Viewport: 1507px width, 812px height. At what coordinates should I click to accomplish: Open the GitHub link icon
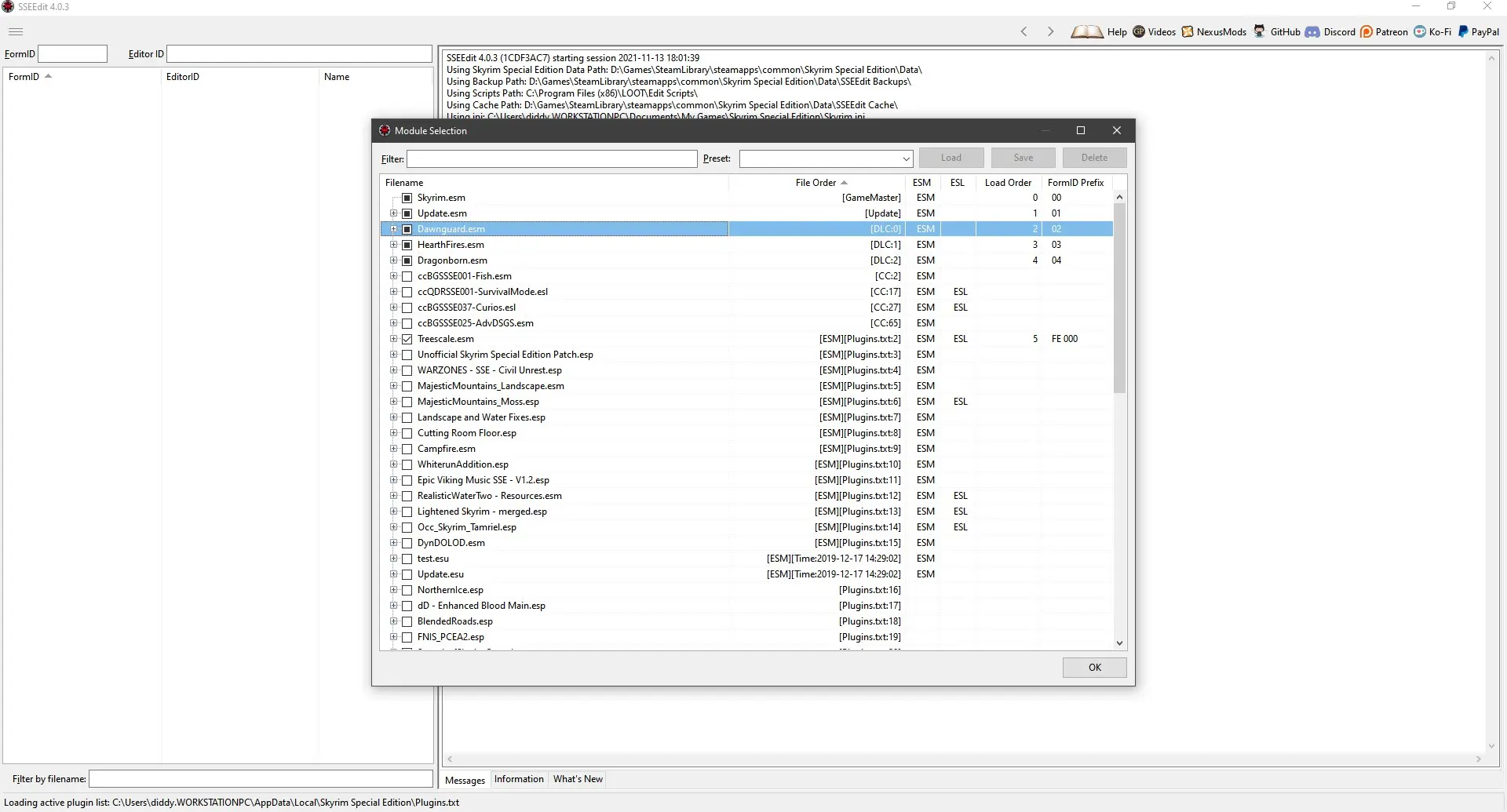[1259, 32]
